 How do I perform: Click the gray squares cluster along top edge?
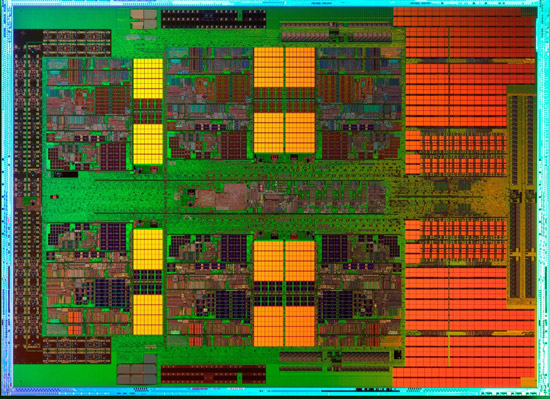144,19
